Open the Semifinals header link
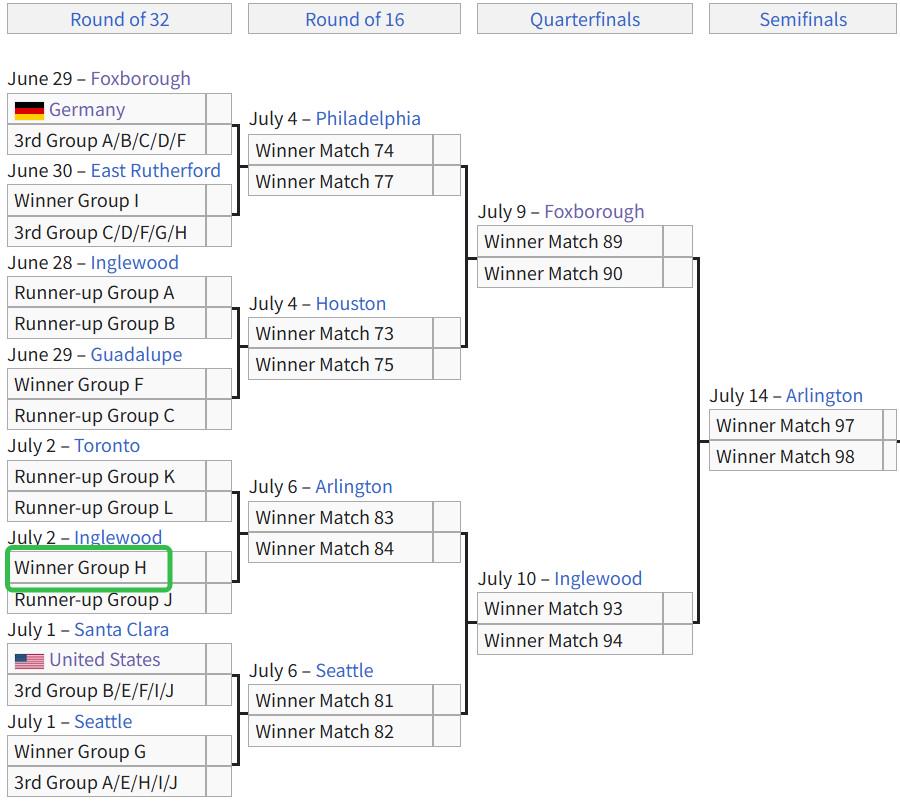The image size is (900, 804). [x=803, y=20]
